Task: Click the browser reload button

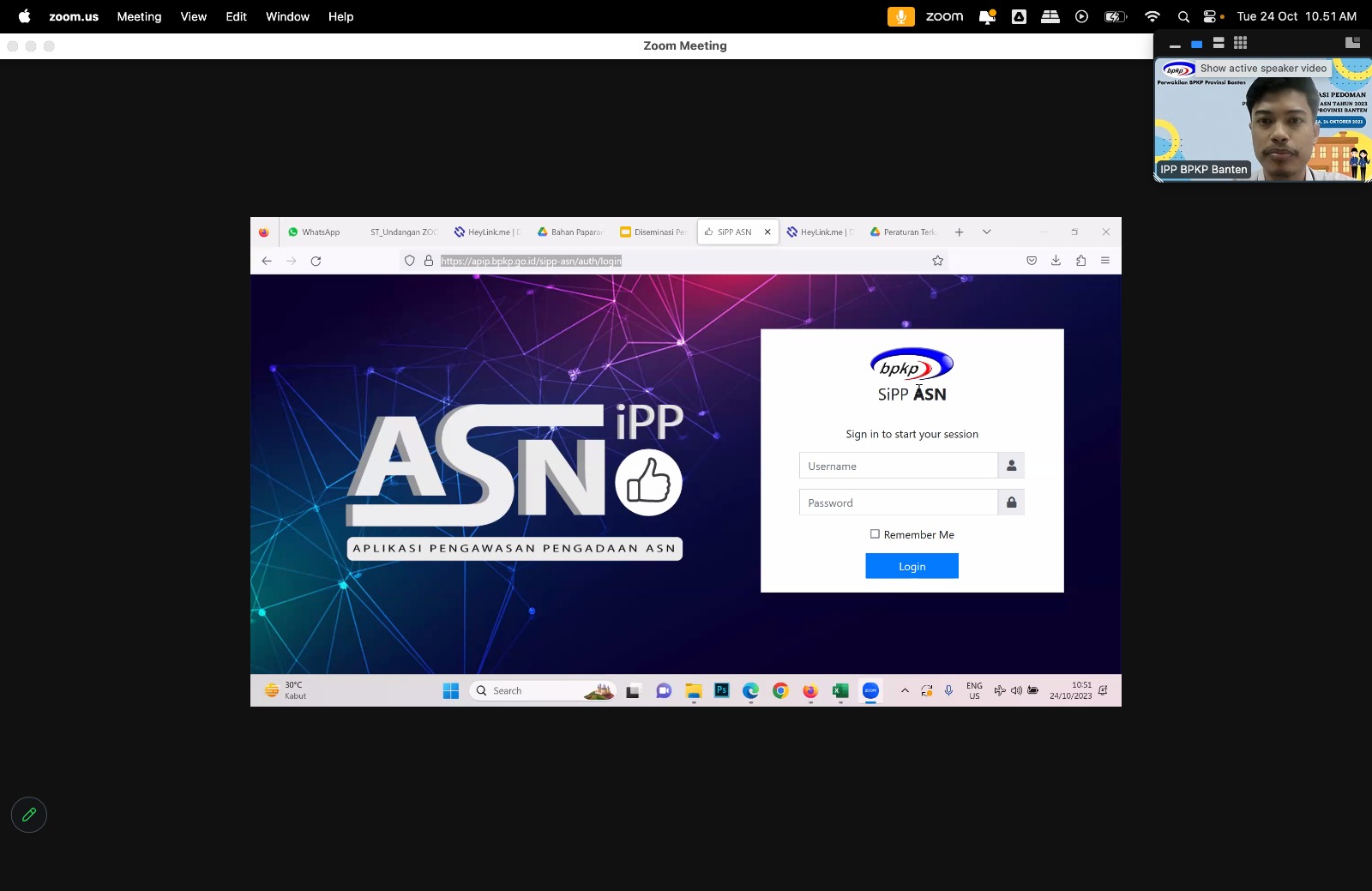Action: coord(316,261)
